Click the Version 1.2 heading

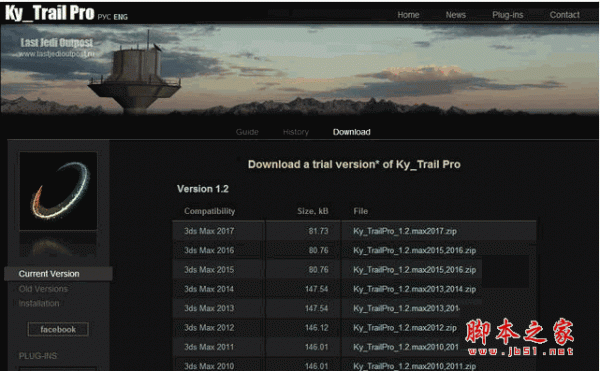(202, 189)
